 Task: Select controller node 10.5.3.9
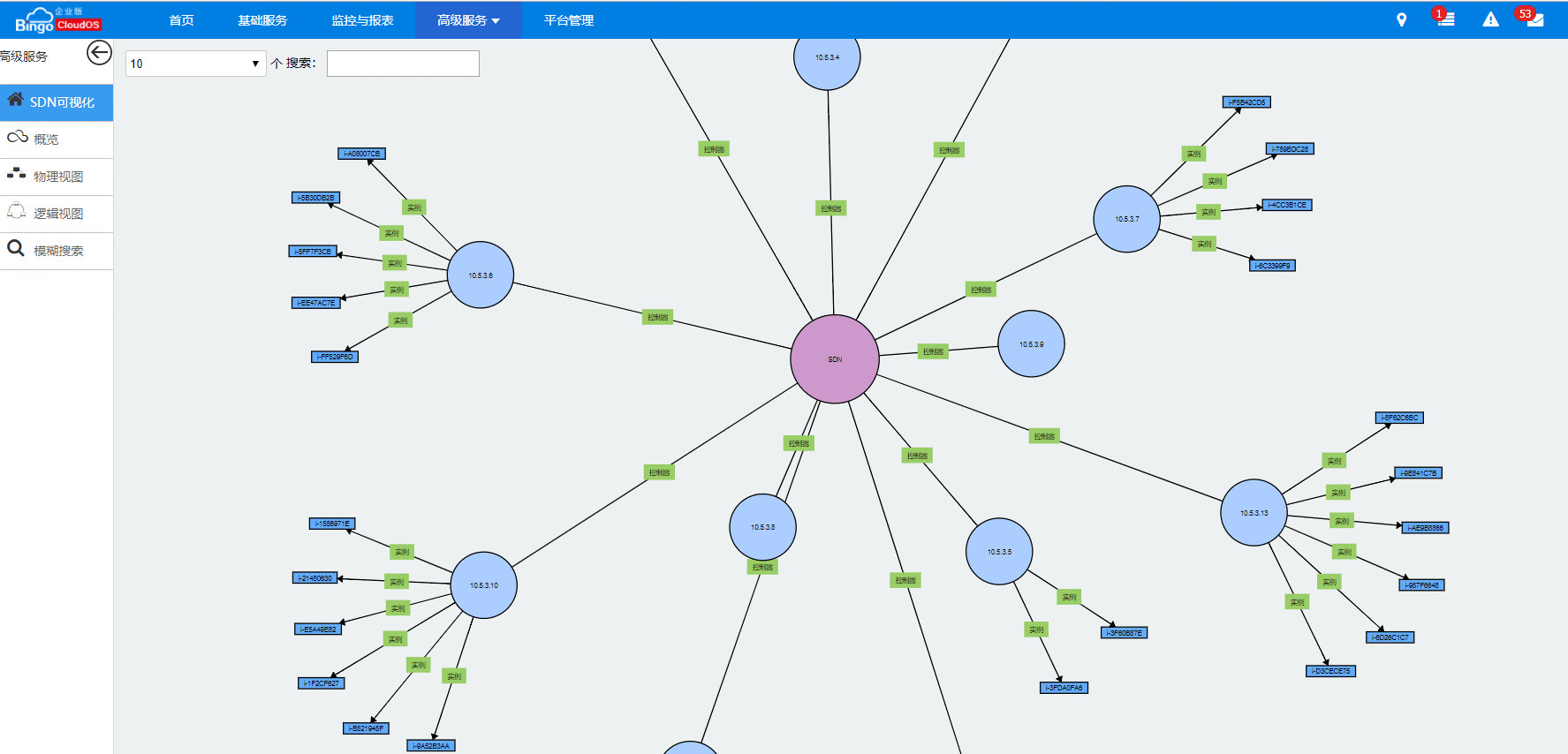pyautogui.click(x=1031, y=344)
